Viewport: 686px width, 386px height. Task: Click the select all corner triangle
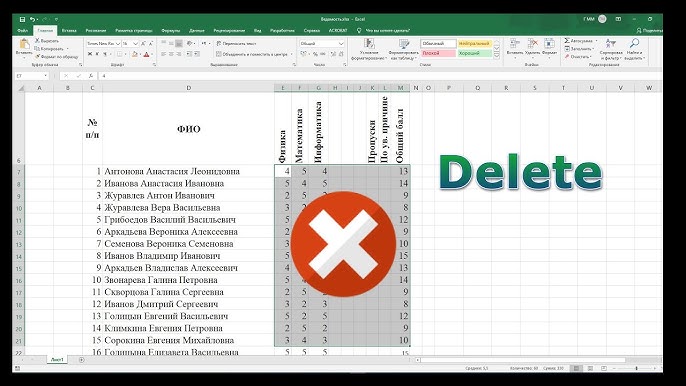point(20,88)
